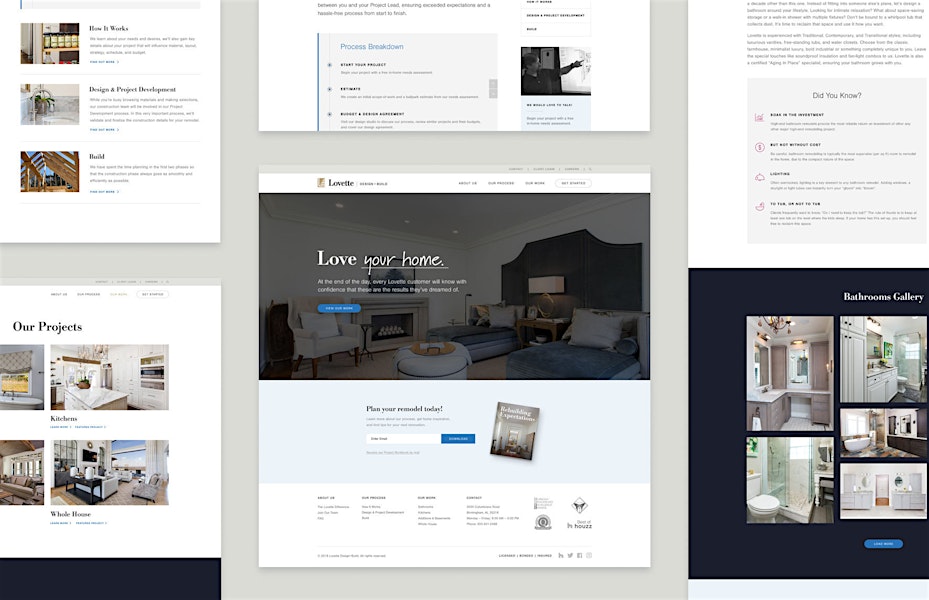Expand the Start Your Project process step

click(x=330, y=65)
